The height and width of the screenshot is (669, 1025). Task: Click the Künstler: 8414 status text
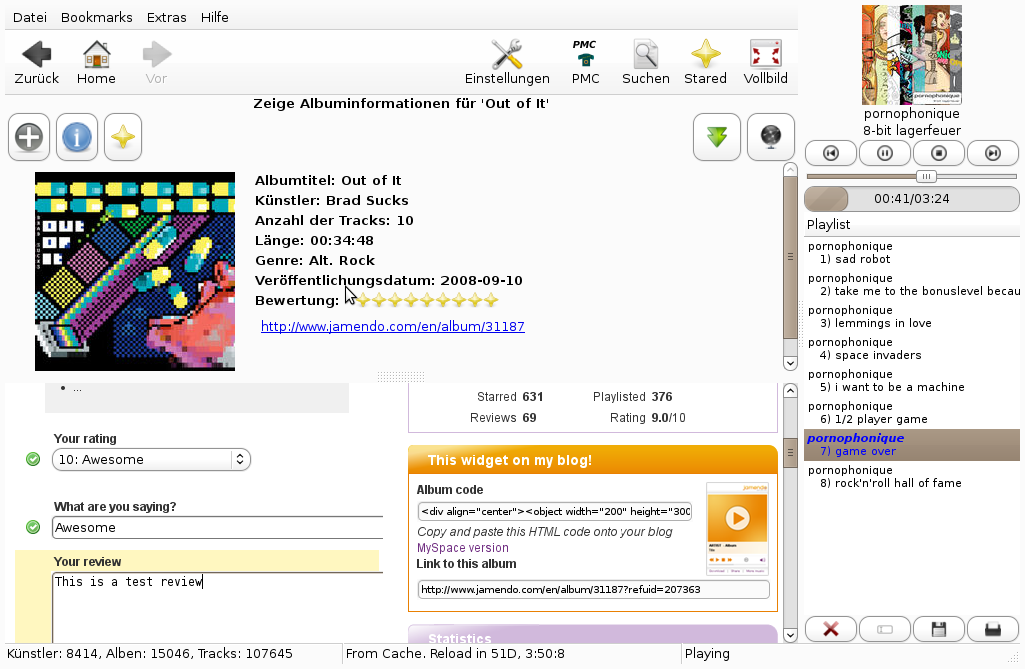150,654
